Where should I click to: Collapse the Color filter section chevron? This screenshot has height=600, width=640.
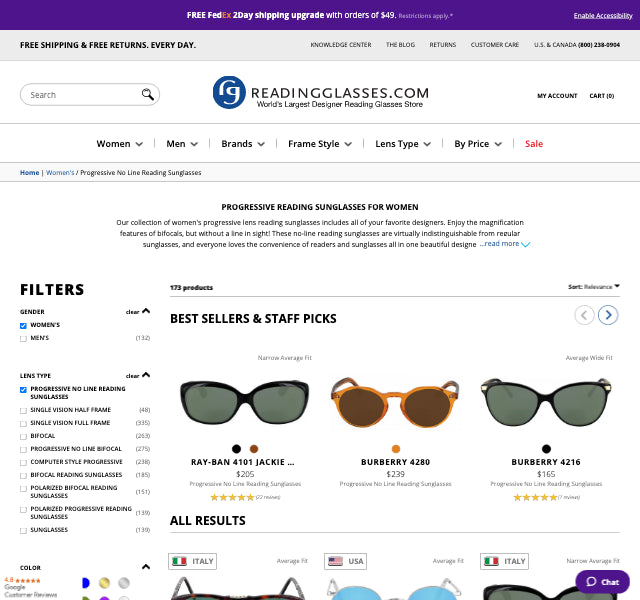click(x=146, y=567)
